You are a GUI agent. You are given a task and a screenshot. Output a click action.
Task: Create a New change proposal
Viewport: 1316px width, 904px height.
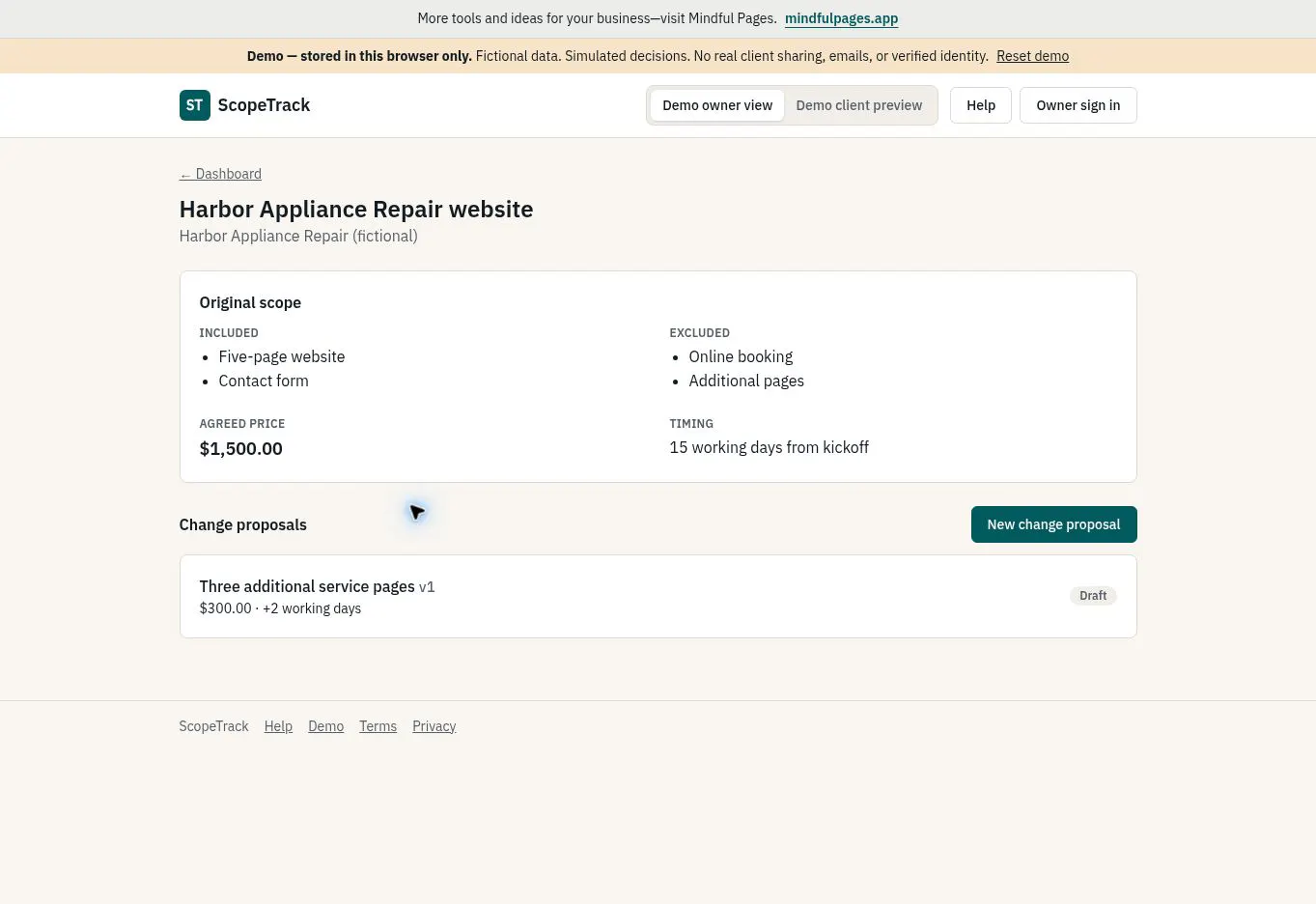1053,524
